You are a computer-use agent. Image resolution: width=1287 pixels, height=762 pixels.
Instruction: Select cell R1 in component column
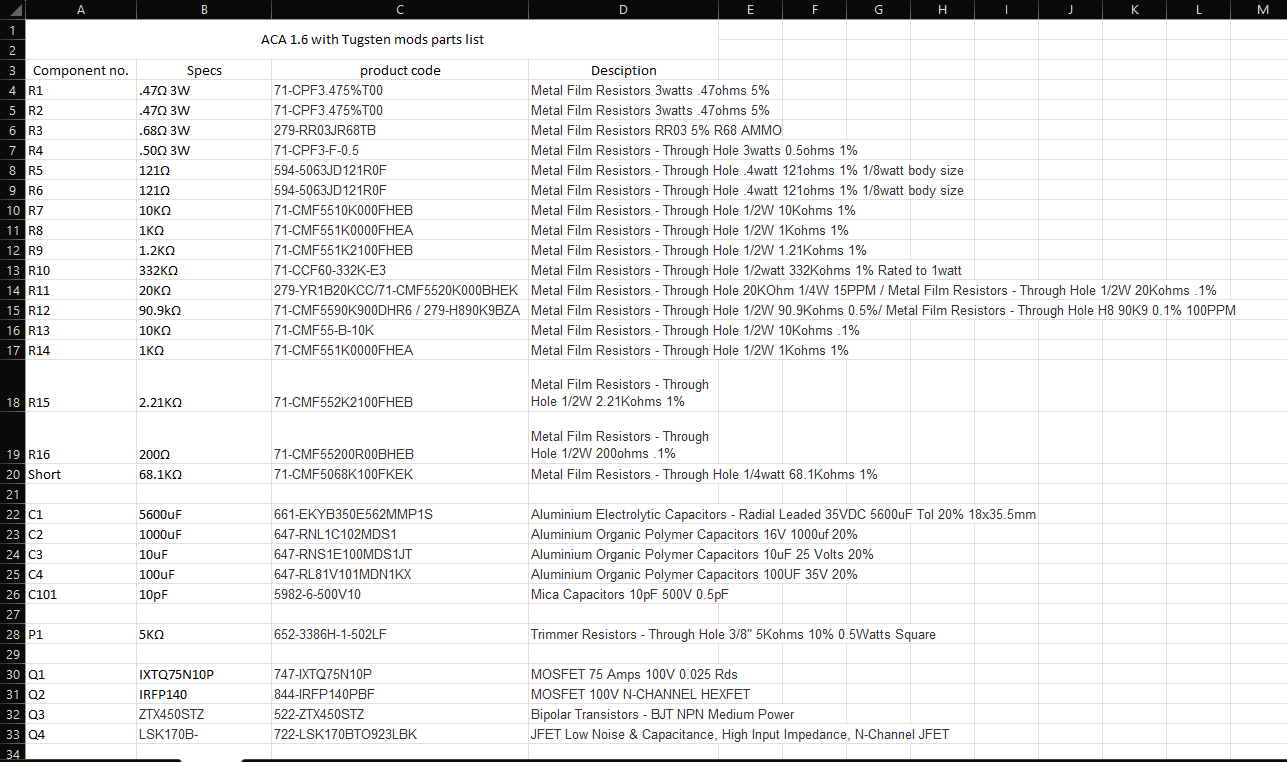(x=80, y=90)
